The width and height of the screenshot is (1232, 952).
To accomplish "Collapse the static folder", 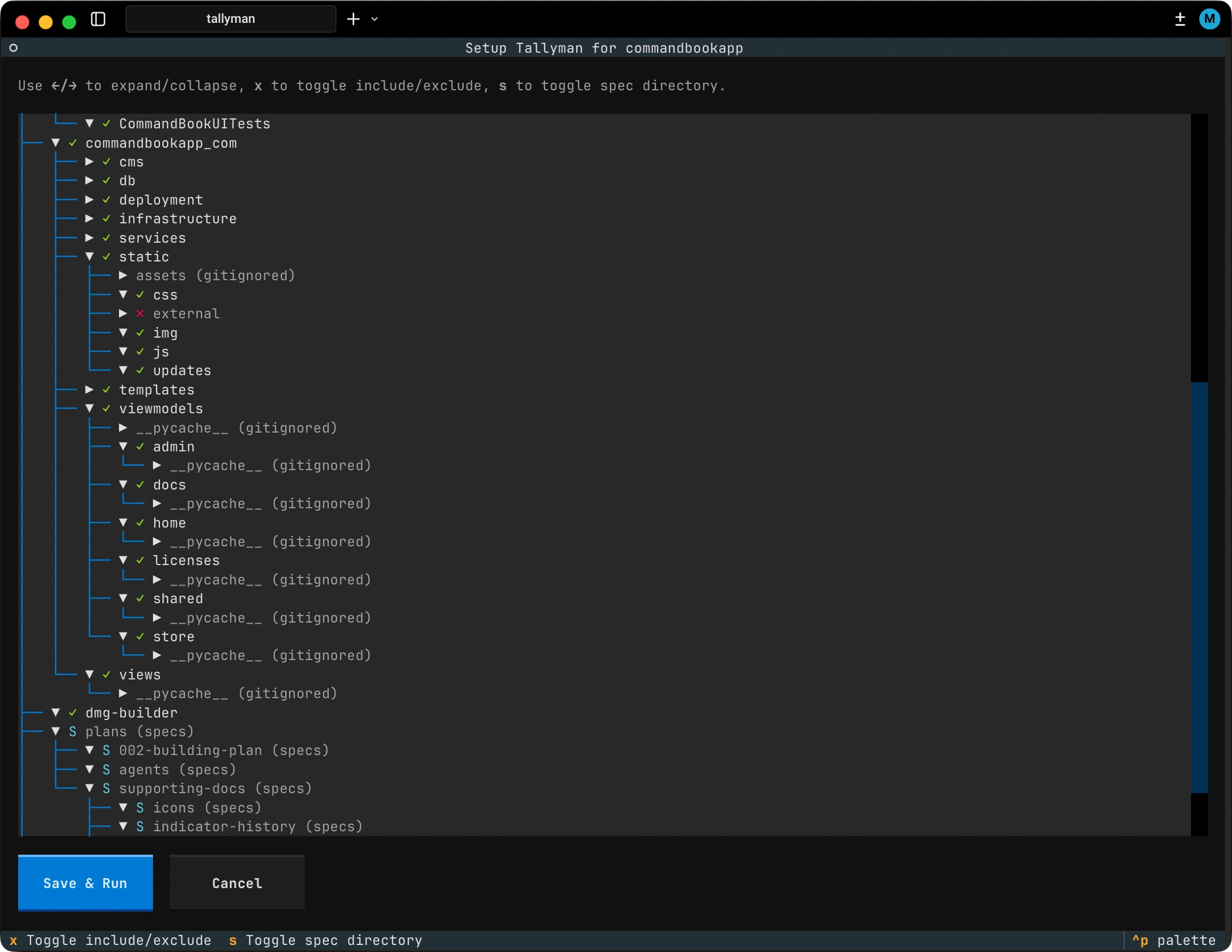I will pyautogui.click(x=90, y=257).
